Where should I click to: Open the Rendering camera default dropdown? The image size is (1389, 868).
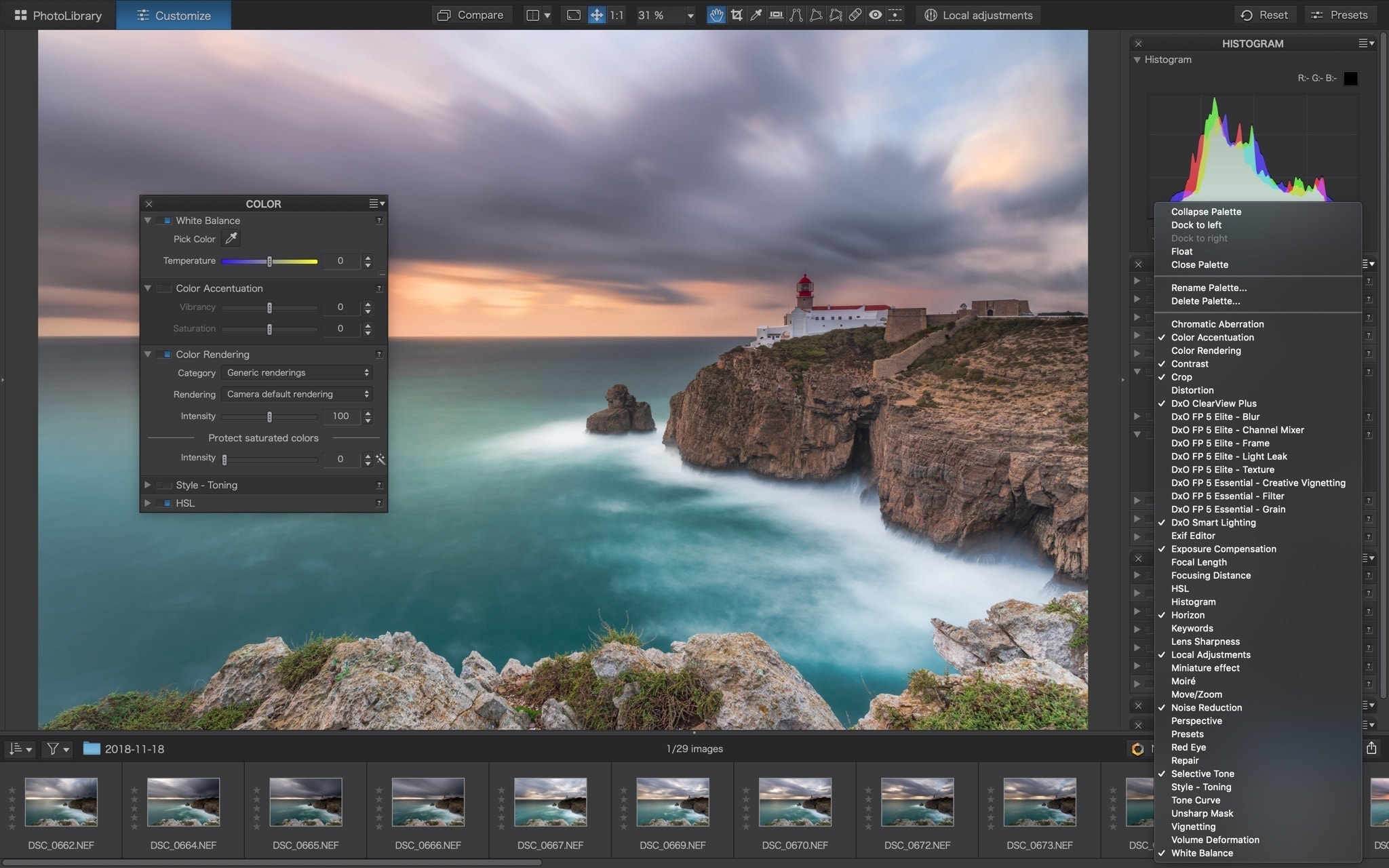coord(297,394)
